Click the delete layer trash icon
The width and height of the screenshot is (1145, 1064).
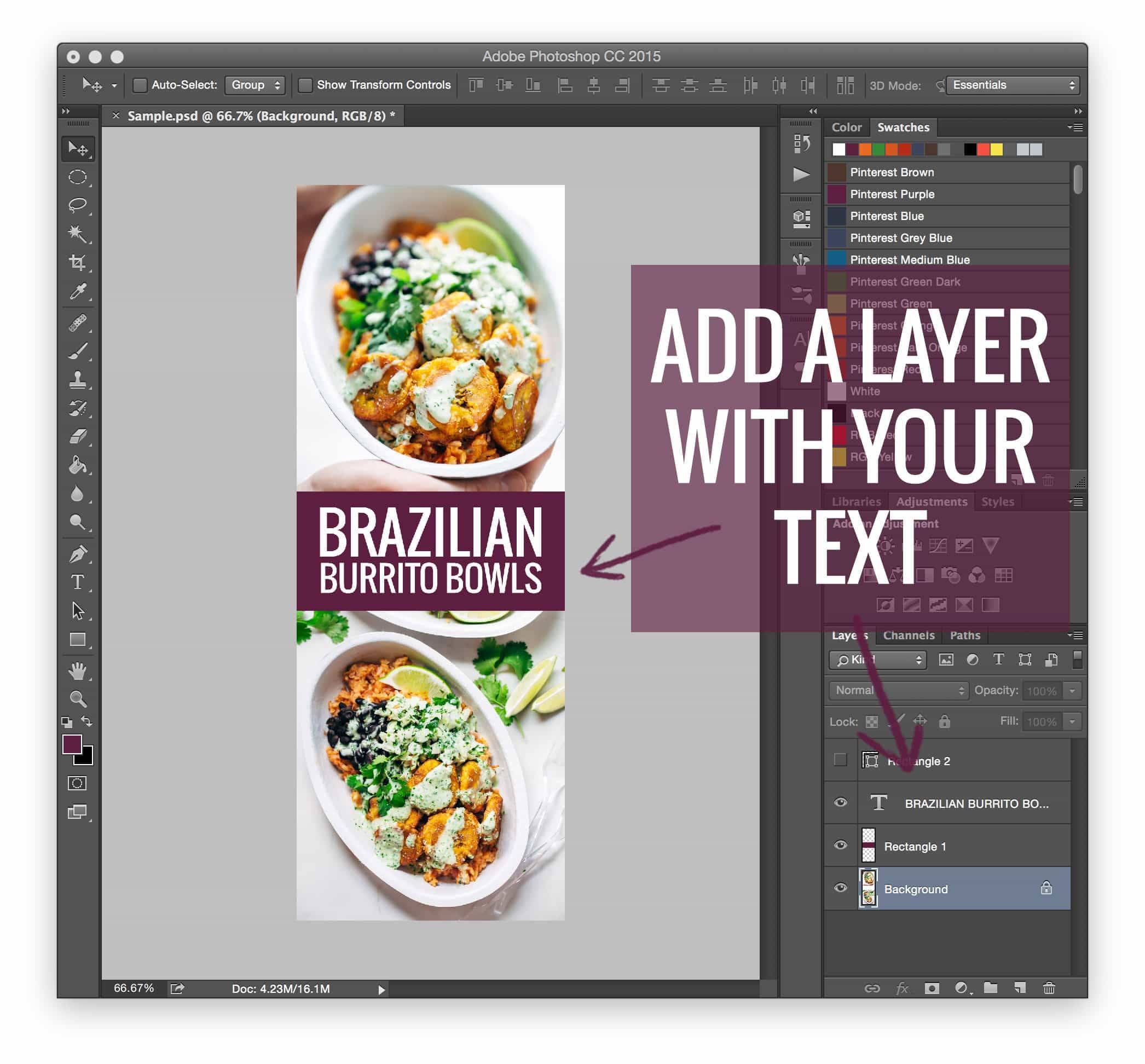(1048, 988)
